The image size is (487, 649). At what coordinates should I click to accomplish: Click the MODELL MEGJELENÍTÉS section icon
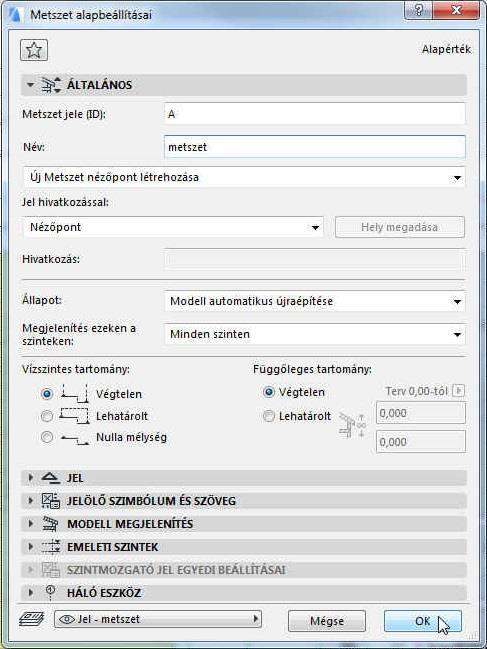tap(51, 524)
